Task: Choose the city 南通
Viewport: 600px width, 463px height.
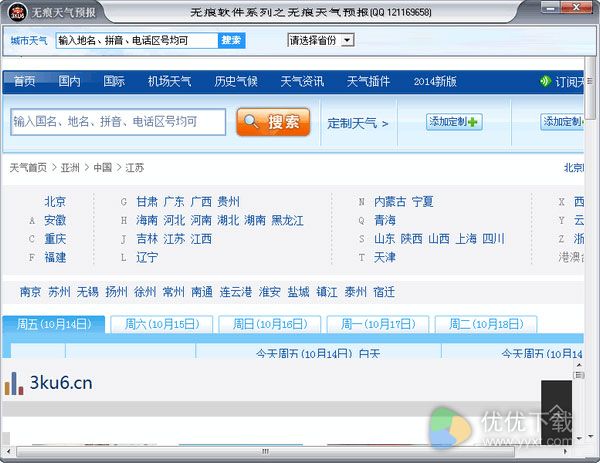Action: coord(202,292)
